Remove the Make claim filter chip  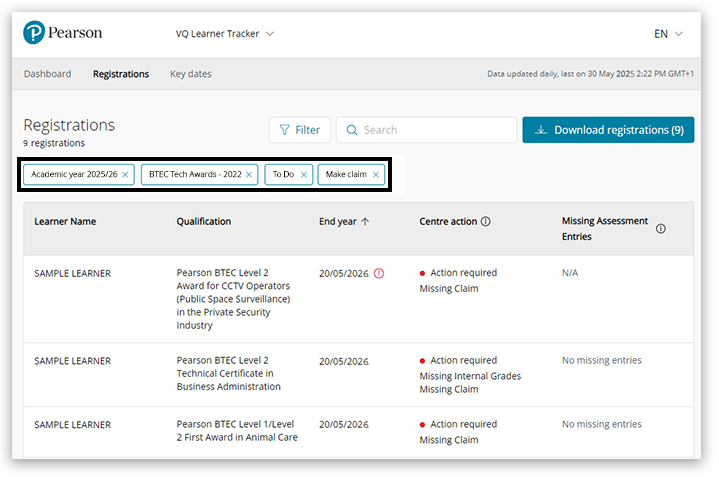376,174
